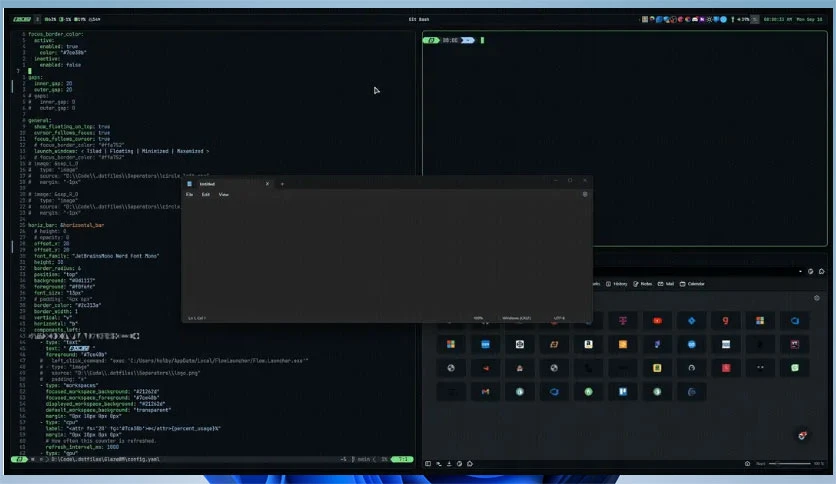836x484 pixels.
Task: Click the brightness sun tray icon
Action: click(709, 19)
